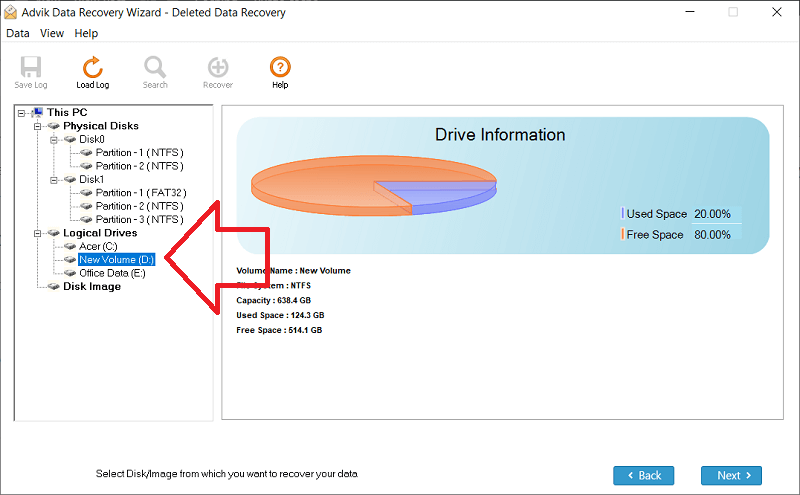Select New Volume (D:) in the tree

(116, 260)
